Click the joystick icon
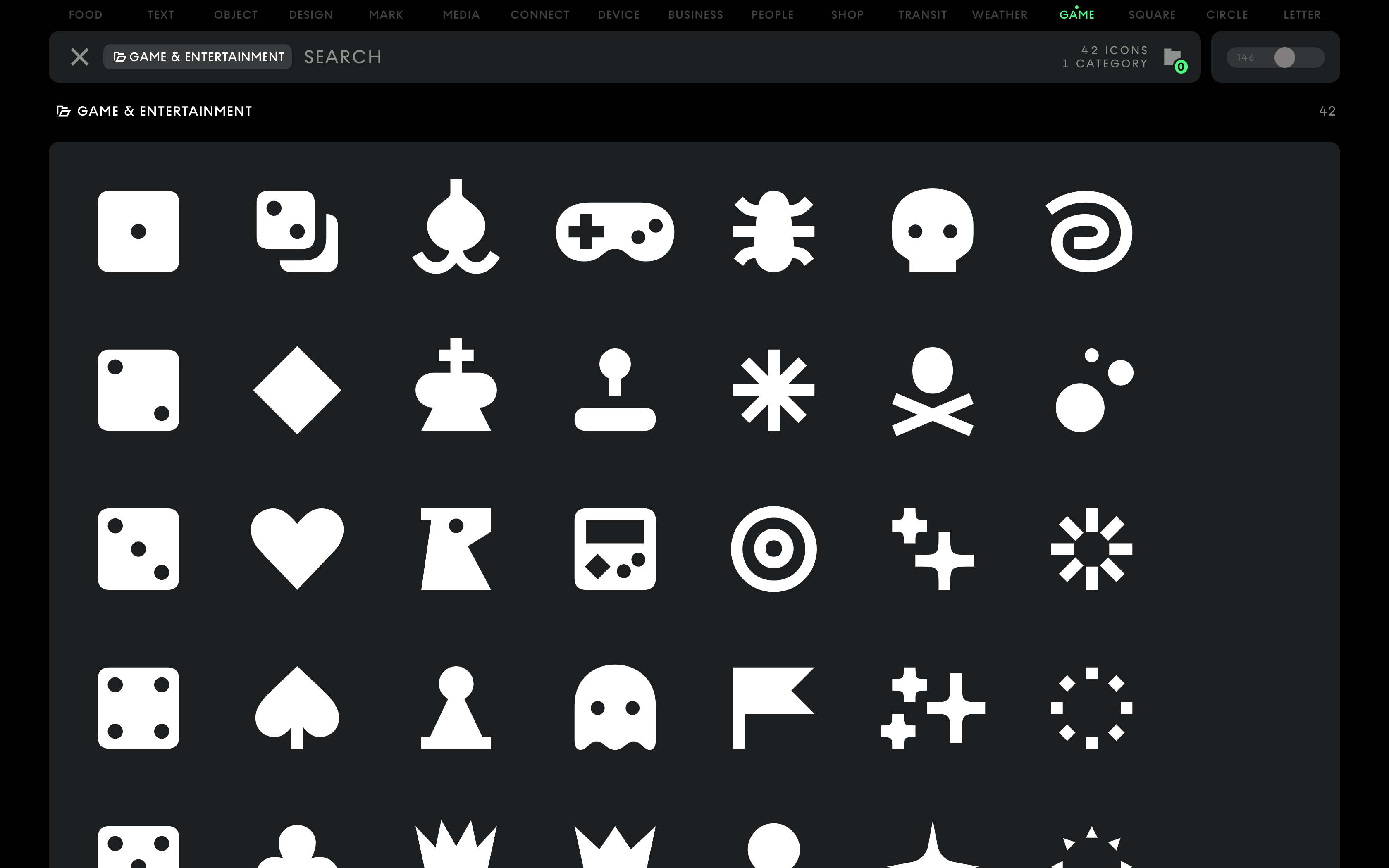Screen dimensions: 1389x868 (x=615, y=389)
